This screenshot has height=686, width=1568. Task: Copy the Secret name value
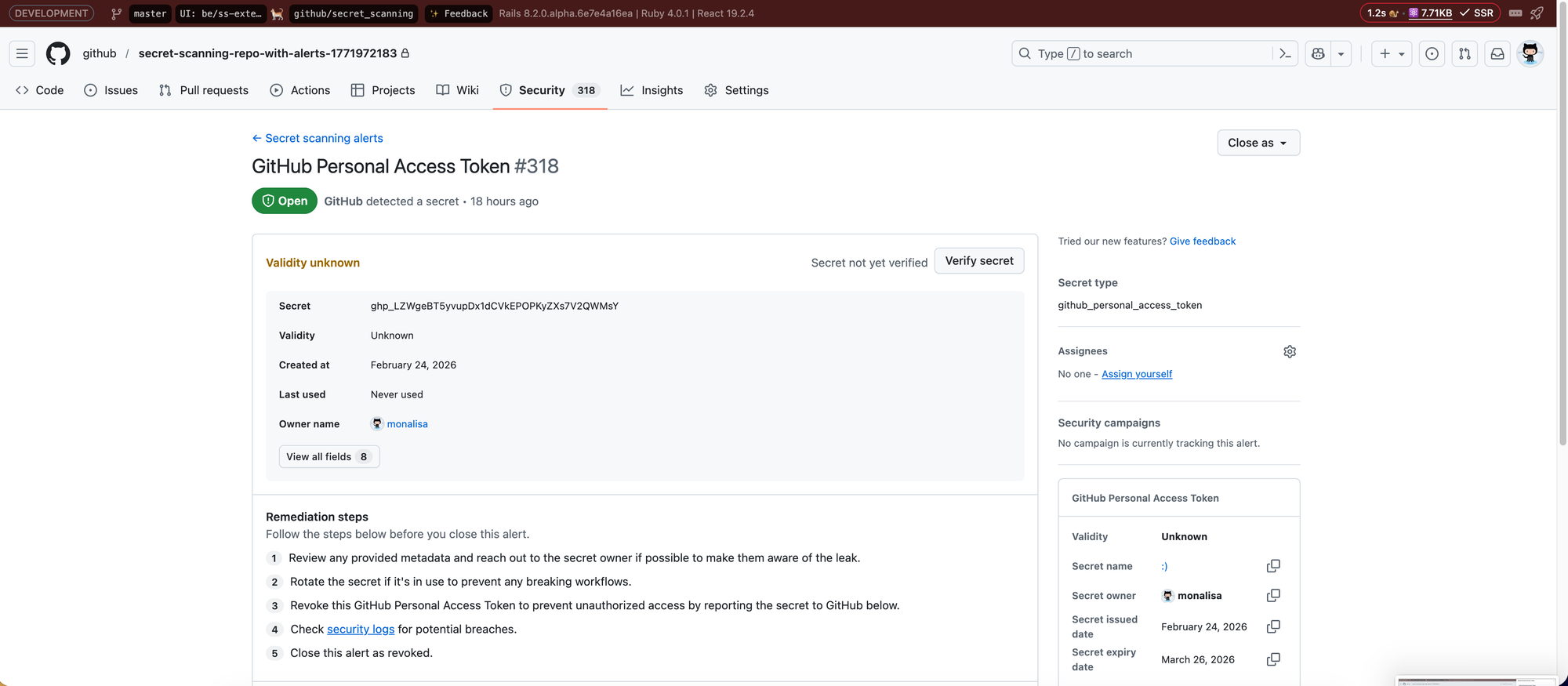[x=1273, y=566]
